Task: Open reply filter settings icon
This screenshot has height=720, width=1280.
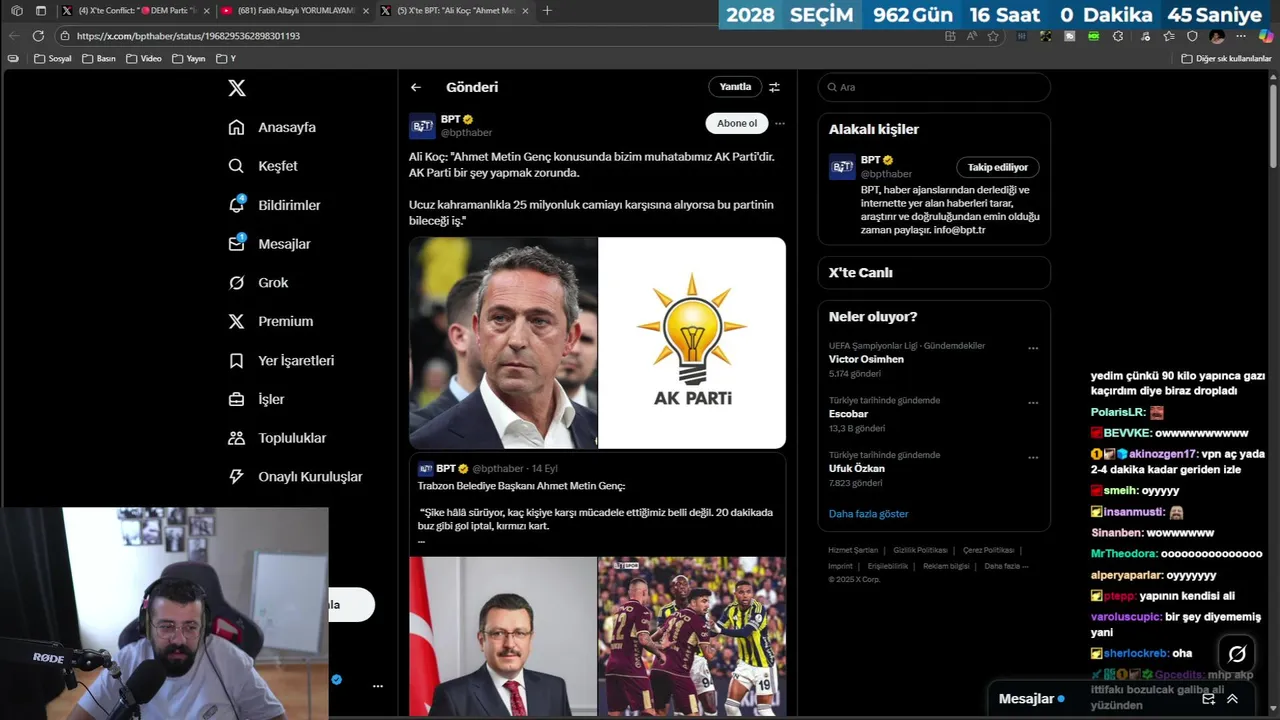Action: [x=774, y=87]
